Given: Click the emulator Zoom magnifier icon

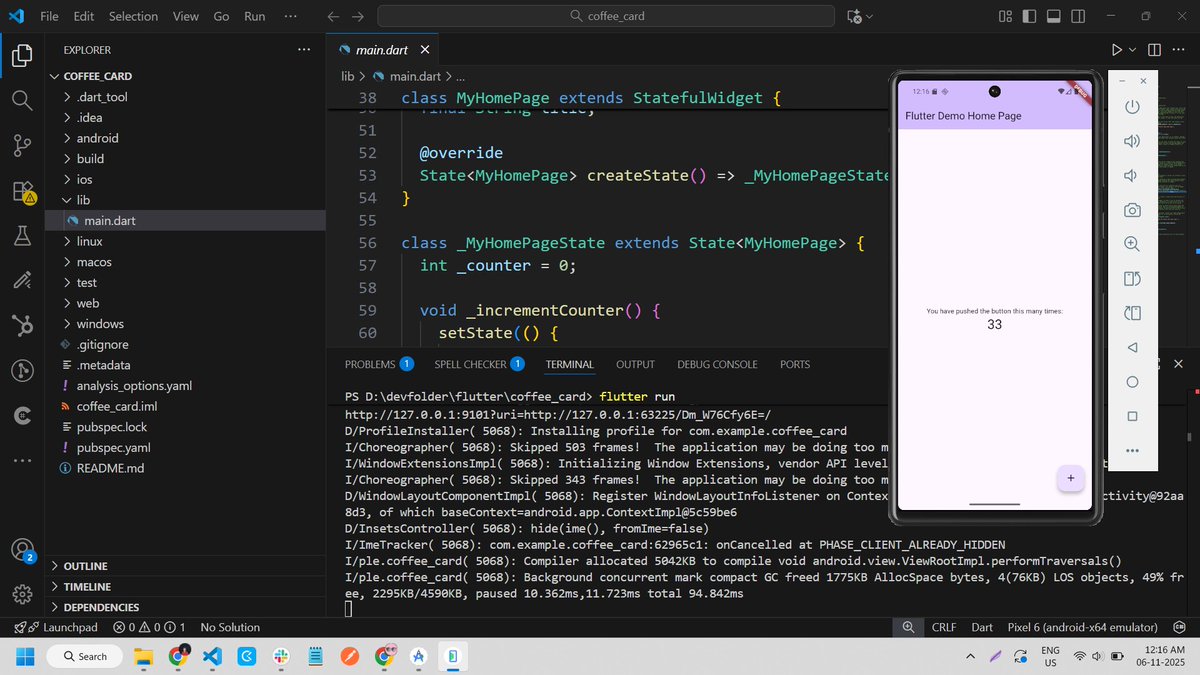Looking at the screenshot, I should 1132,244.
